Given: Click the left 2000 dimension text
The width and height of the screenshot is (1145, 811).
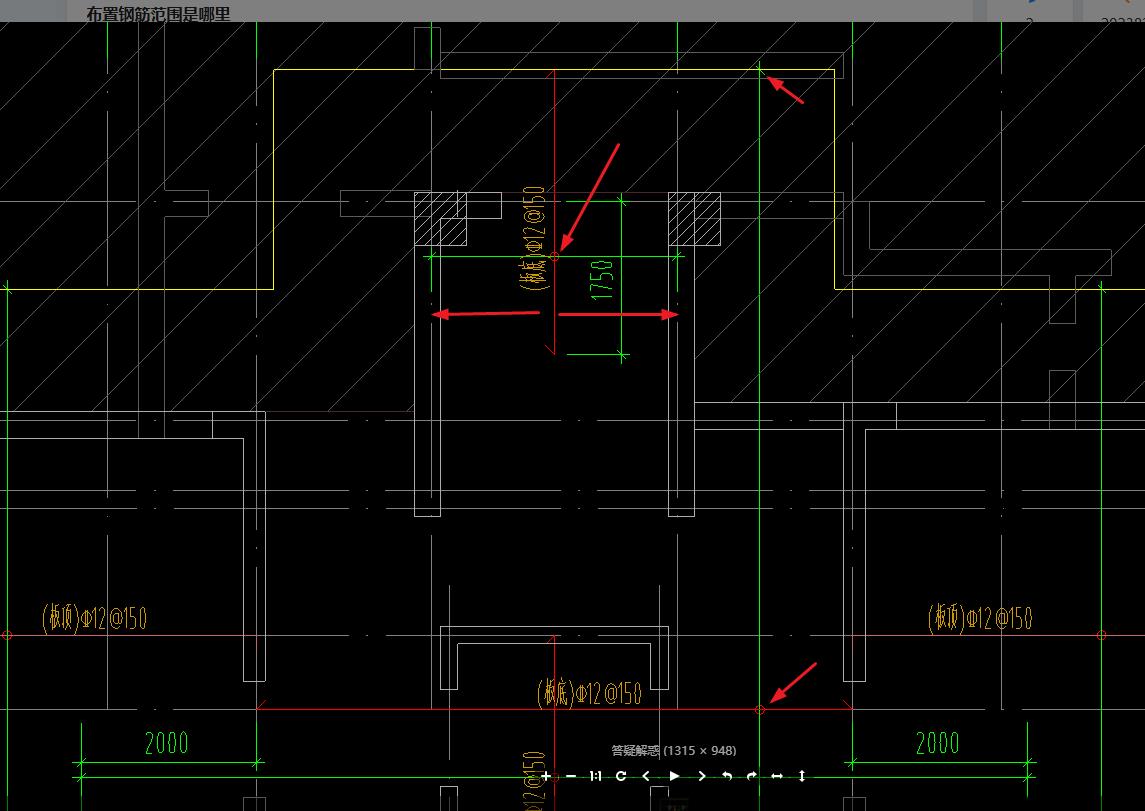Looking at the screenshot, I should coord(166,743).
